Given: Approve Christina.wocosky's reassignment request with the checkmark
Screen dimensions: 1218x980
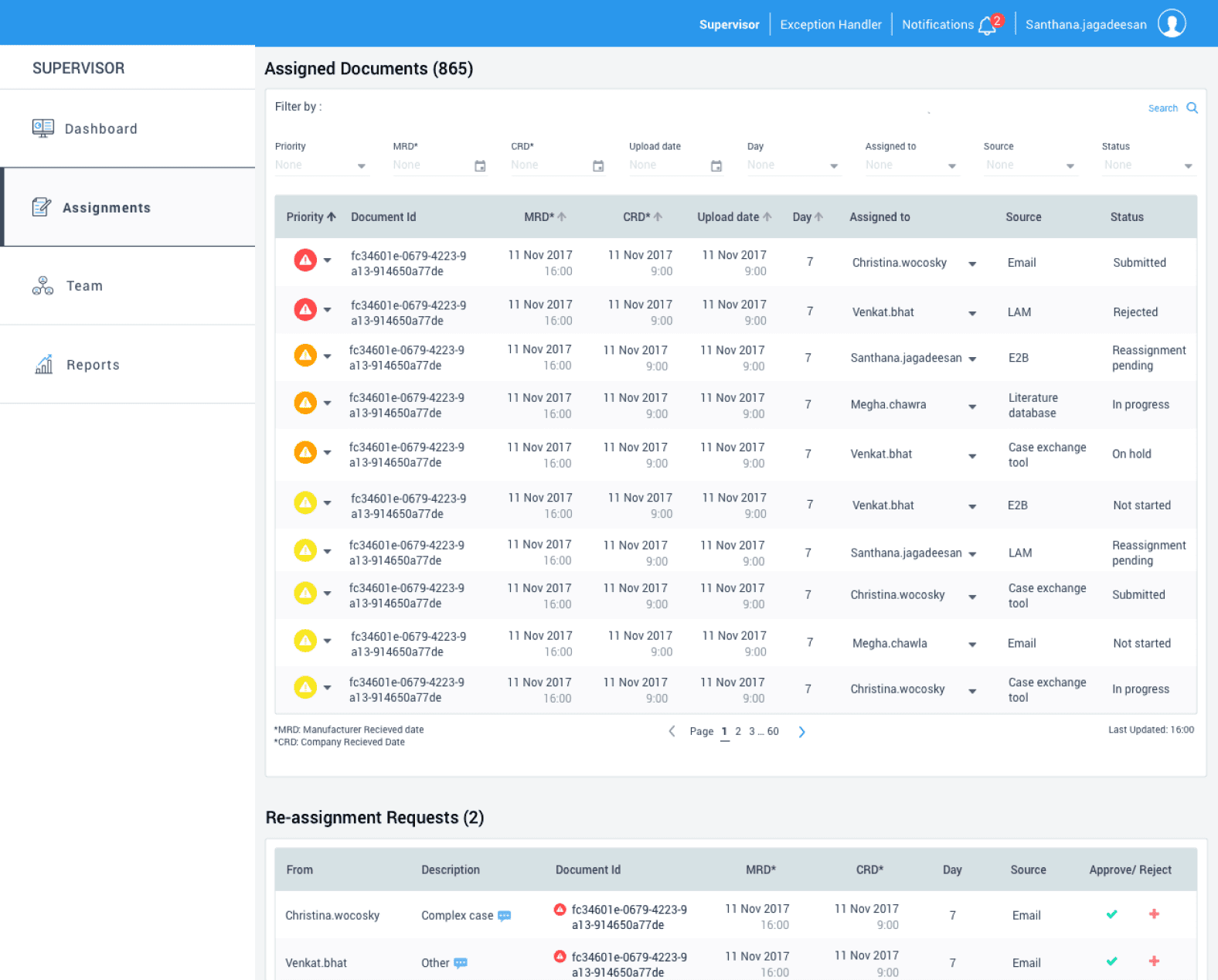Looking at the screenshot, I should click(1111, 914).
